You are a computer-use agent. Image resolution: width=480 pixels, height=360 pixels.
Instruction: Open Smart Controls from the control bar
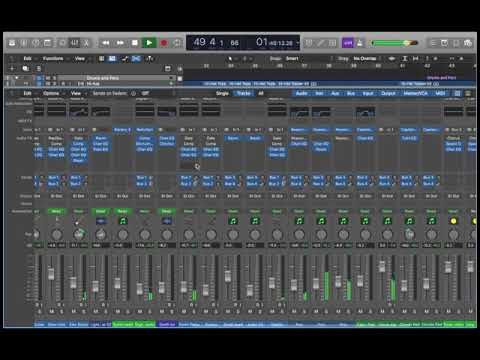(x=62, y=43)
